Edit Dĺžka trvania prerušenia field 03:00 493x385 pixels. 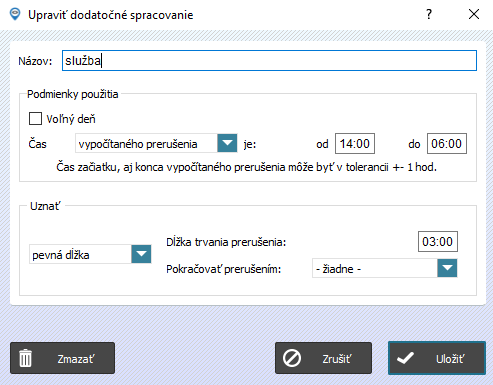coord(438,241)
